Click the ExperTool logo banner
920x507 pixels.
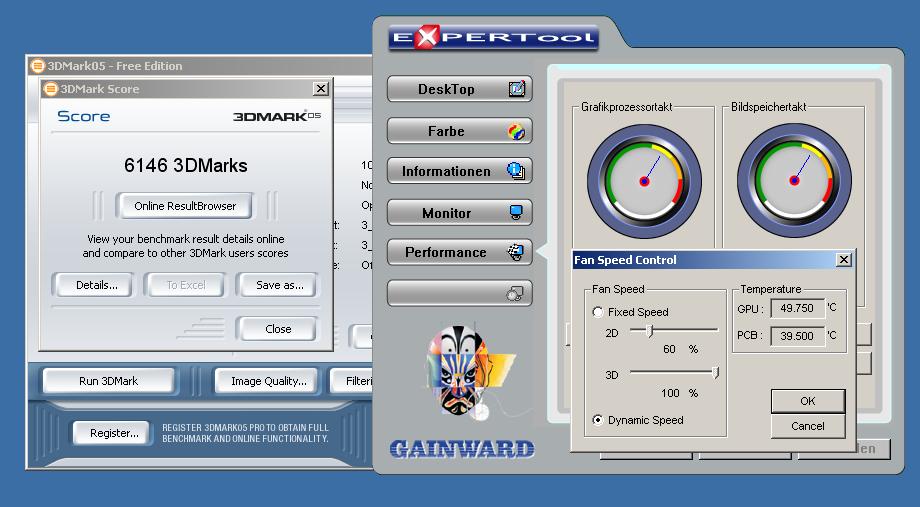tap(493, 38)
